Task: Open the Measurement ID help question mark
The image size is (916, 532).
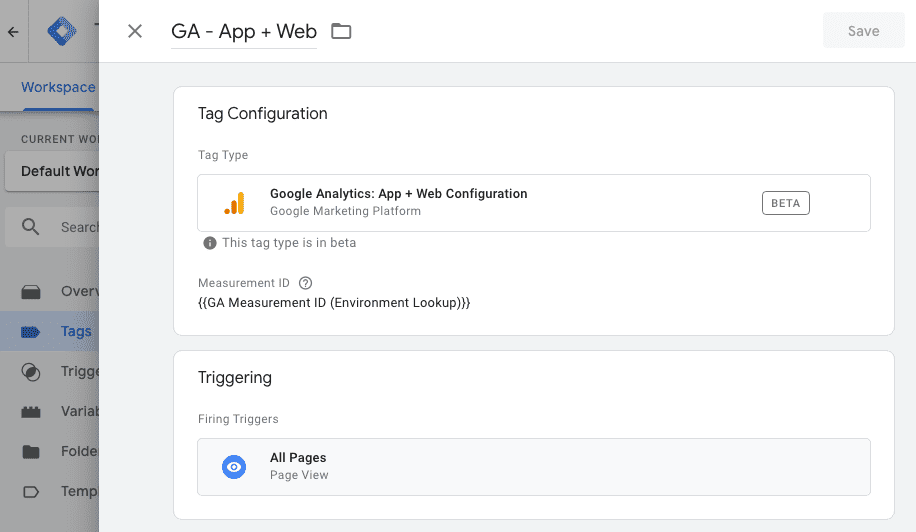Action: (x=305, y=283)
